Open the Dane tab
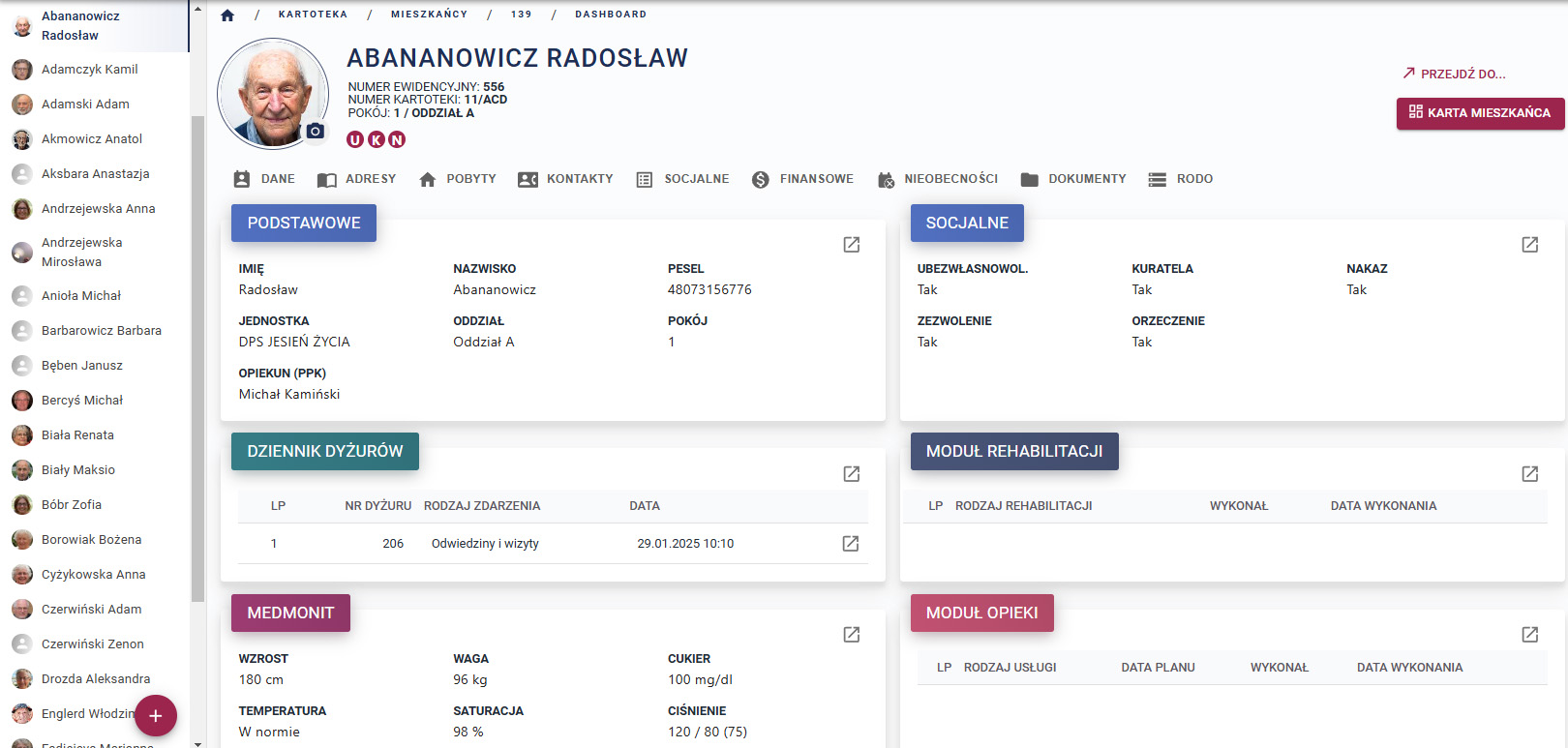1568x748 pixels. [x=264, y=179]
